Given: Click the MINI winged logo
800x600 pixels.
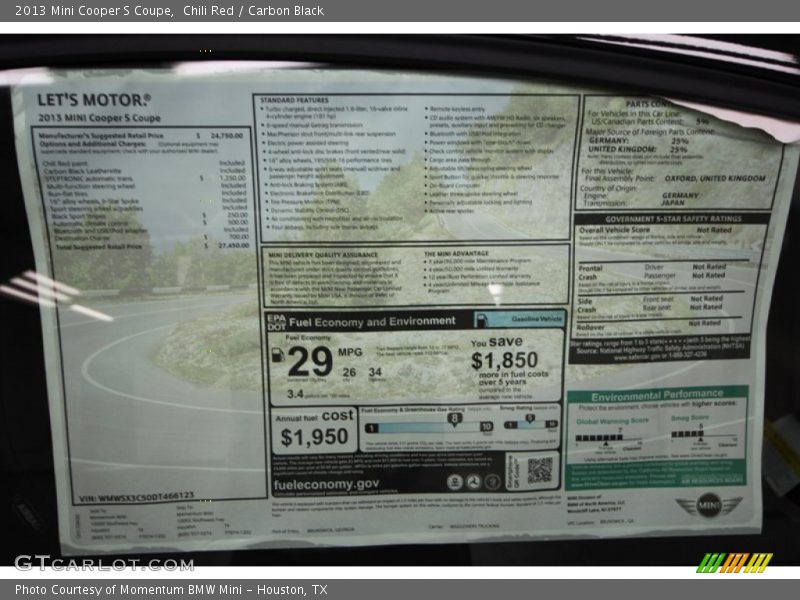Looking at the screenshot, I should pos(709,506).
